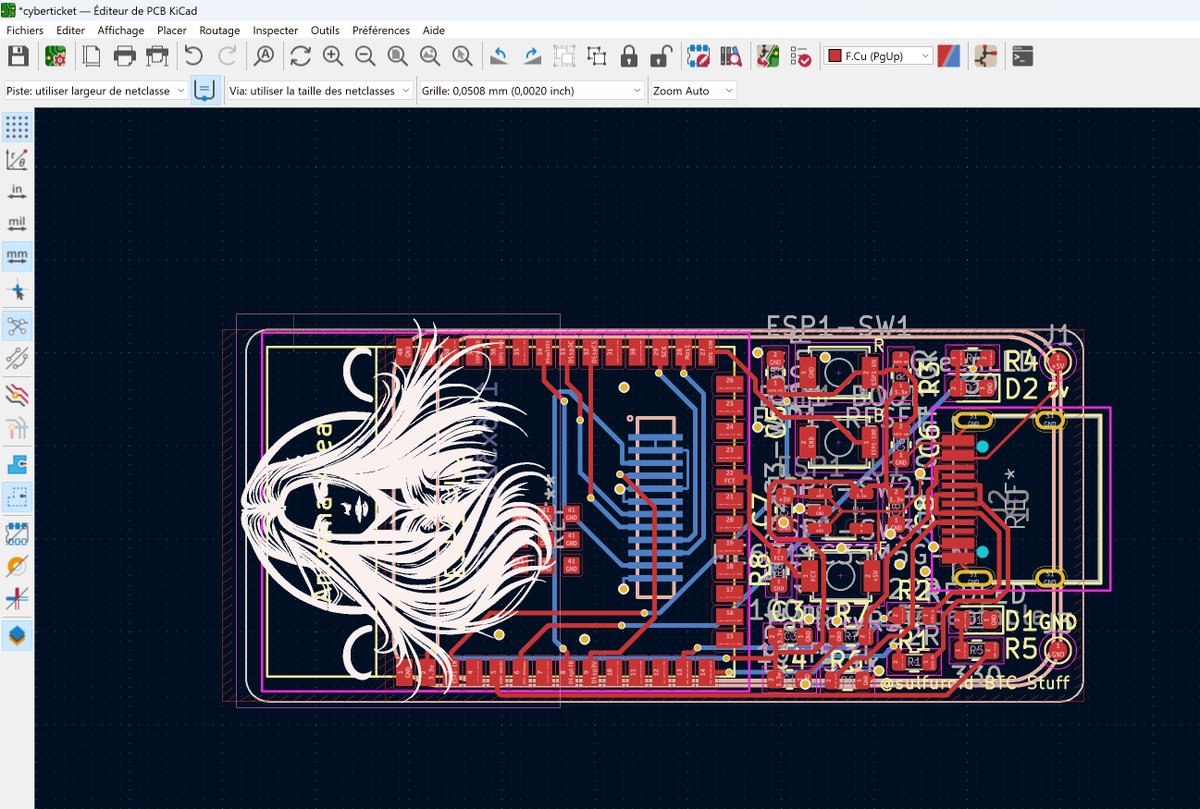Image resolution: width=1200 pixels, height=809 pixels.
Task: Open the Outils menu
Action: coord(325,30)
